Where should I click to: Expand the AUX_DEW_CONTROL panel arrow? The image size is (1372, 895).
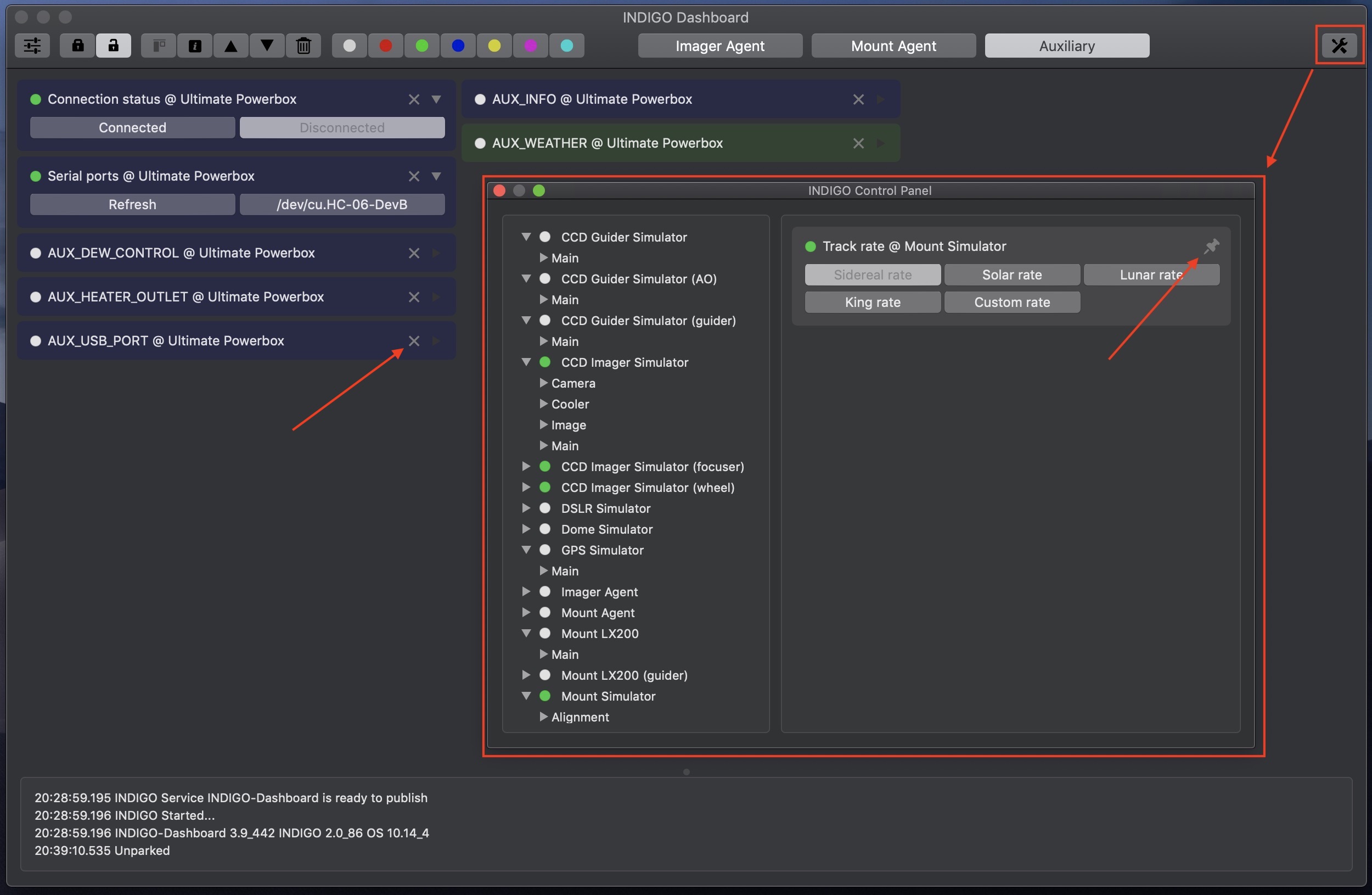click(x=436, y=253)
